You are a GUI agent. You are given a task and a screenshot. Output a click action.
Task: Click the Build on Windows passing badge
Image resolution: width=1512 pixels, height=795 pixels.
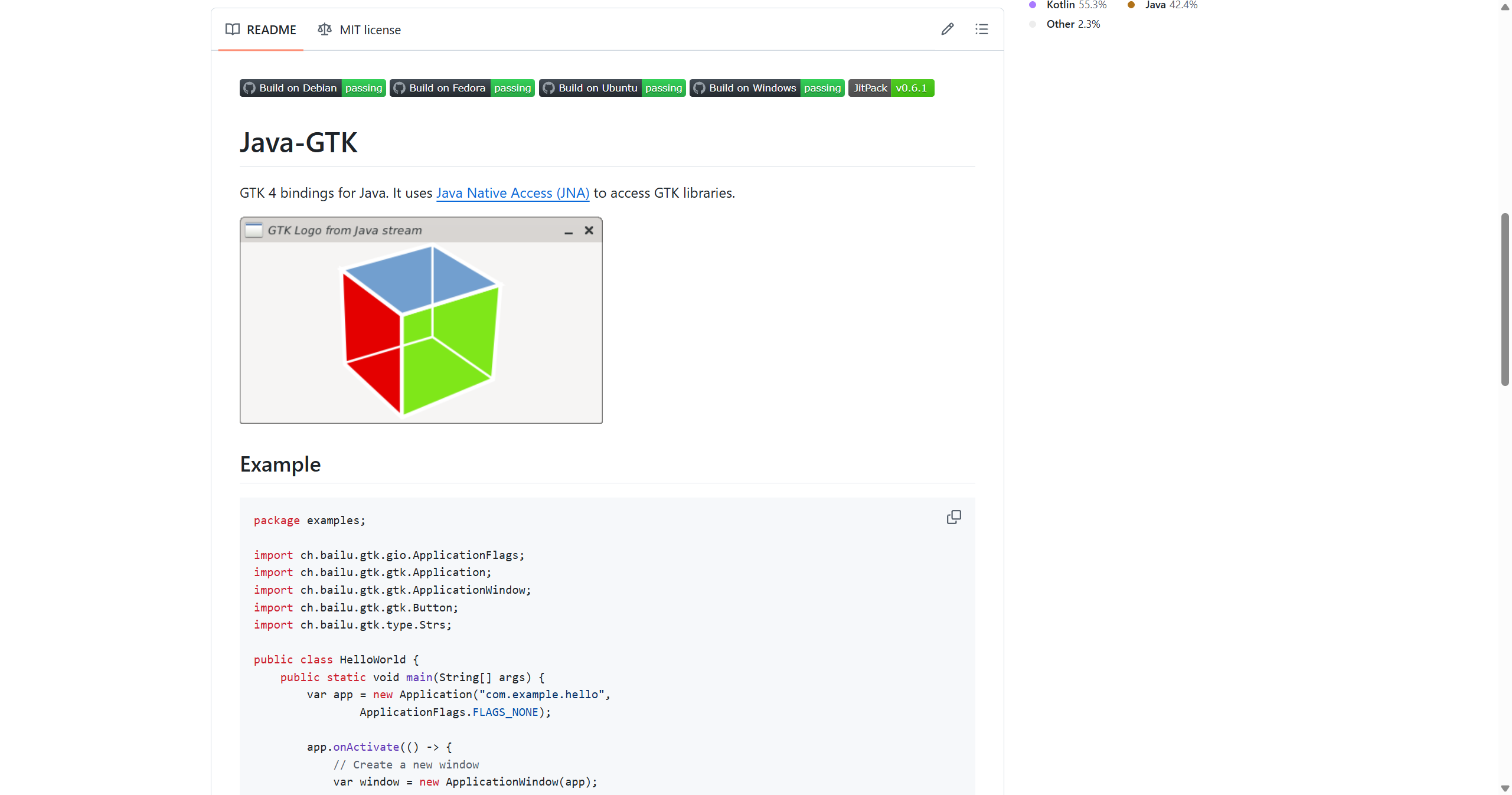coord(766,87)
